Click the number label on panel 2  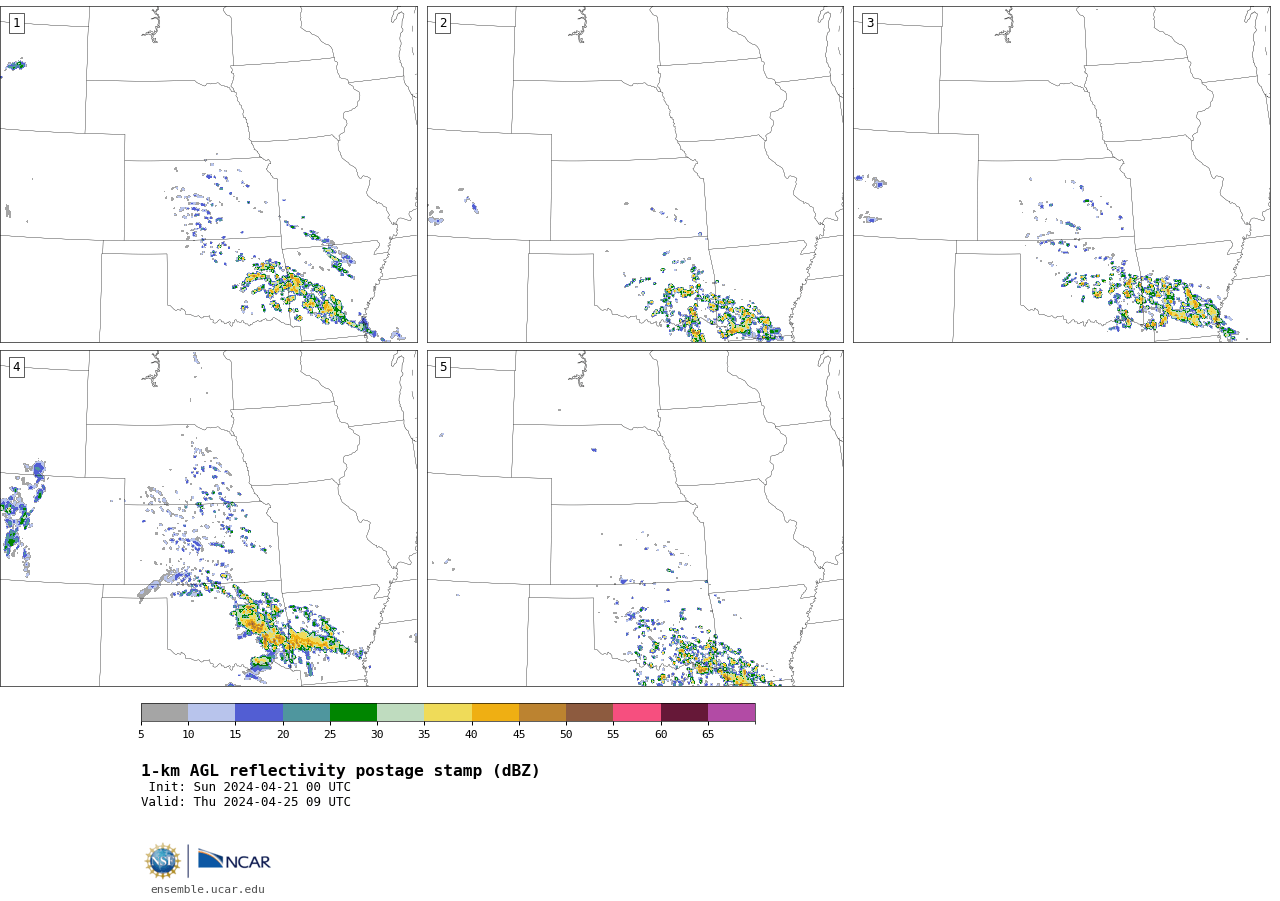pos(443,23)
